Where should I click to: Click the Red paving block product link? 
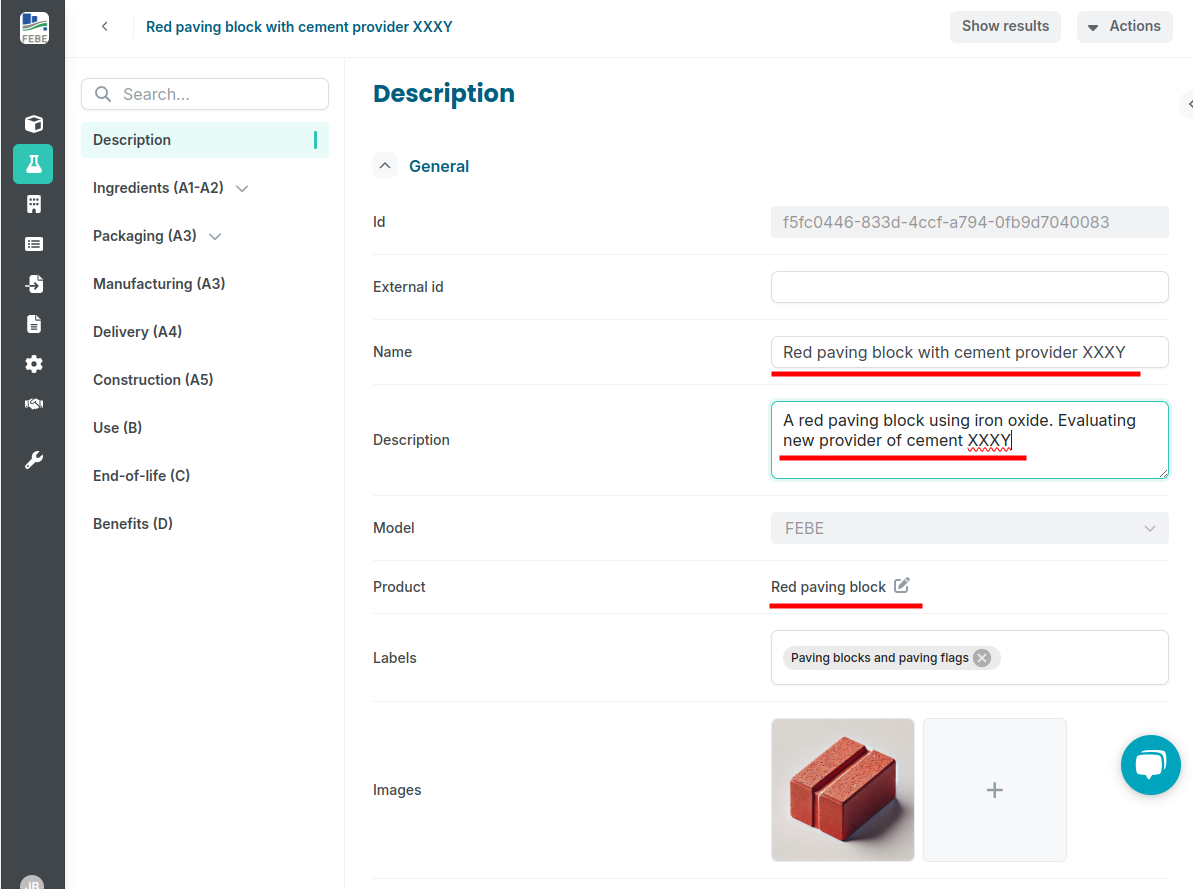point(828,587)
